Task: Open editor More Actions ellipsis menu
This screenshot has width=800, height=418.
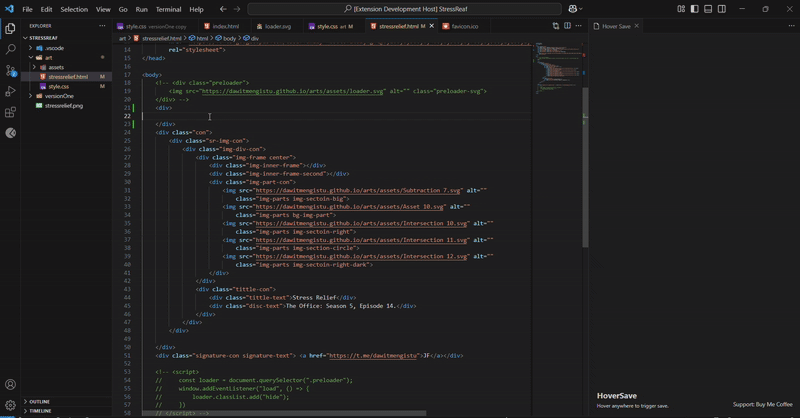Action: click(579, 26)
